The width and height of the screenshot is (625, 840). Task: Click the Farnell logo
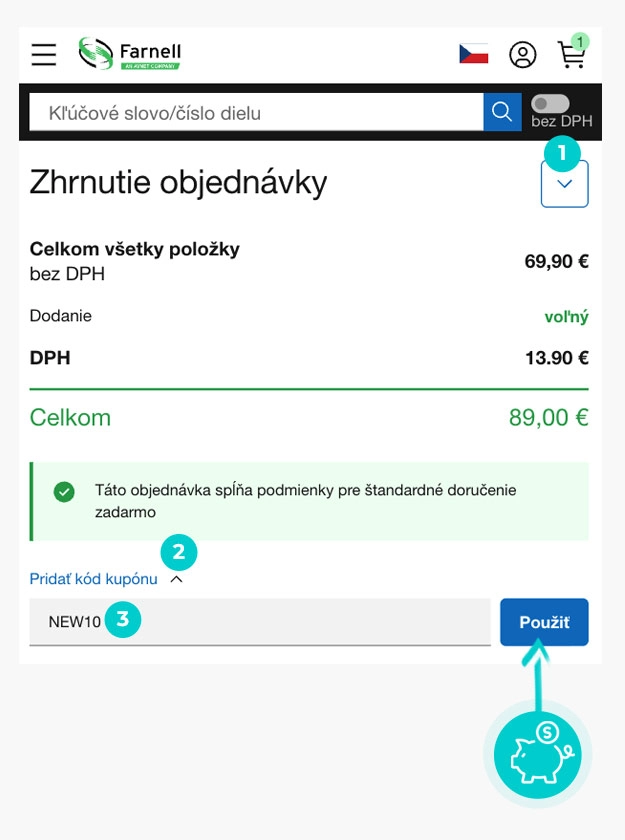(129, 54)
